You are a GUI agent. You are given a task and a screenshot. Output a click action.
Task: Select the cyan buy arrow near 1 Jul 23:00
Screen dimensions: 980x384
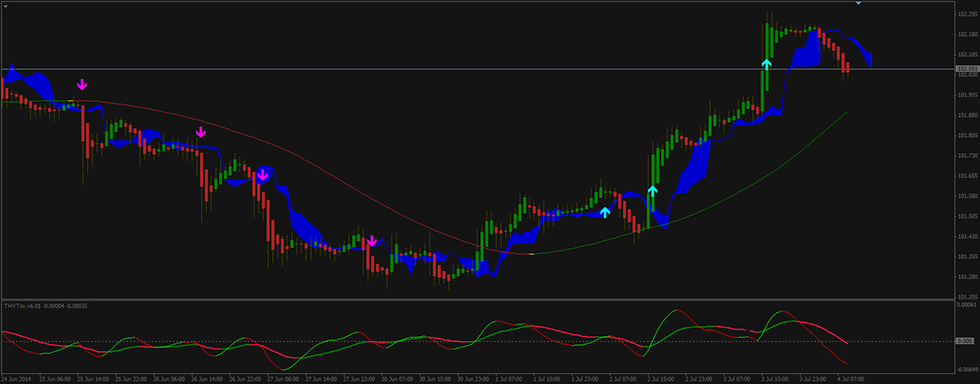(x=604, y=212)
